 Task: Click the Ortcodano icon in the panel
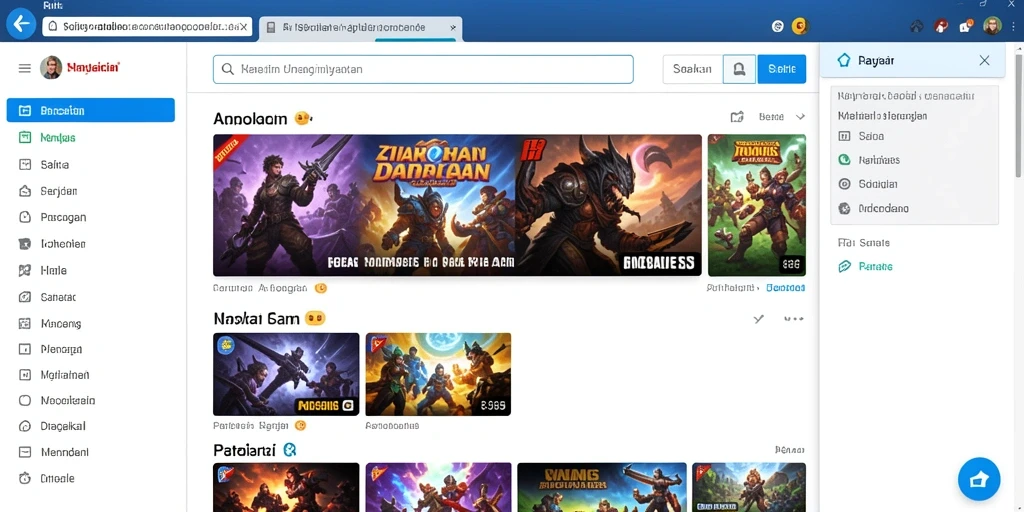point(844,209)
